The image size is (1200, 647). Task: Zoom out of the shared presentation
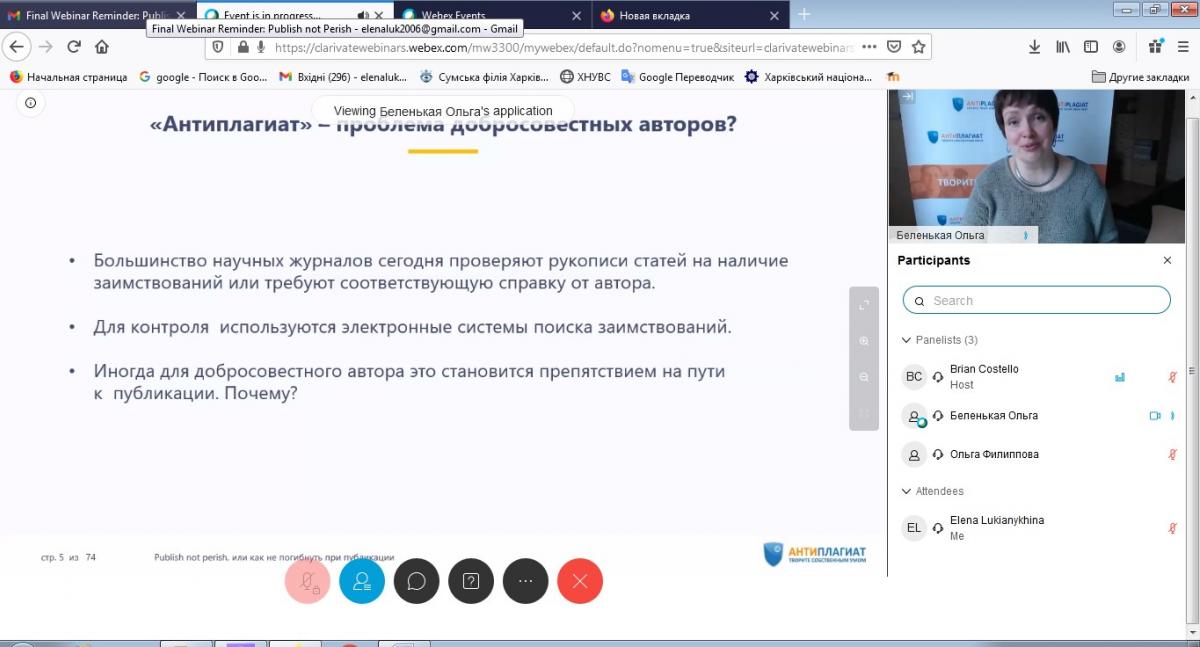click(x=864, y=377)
